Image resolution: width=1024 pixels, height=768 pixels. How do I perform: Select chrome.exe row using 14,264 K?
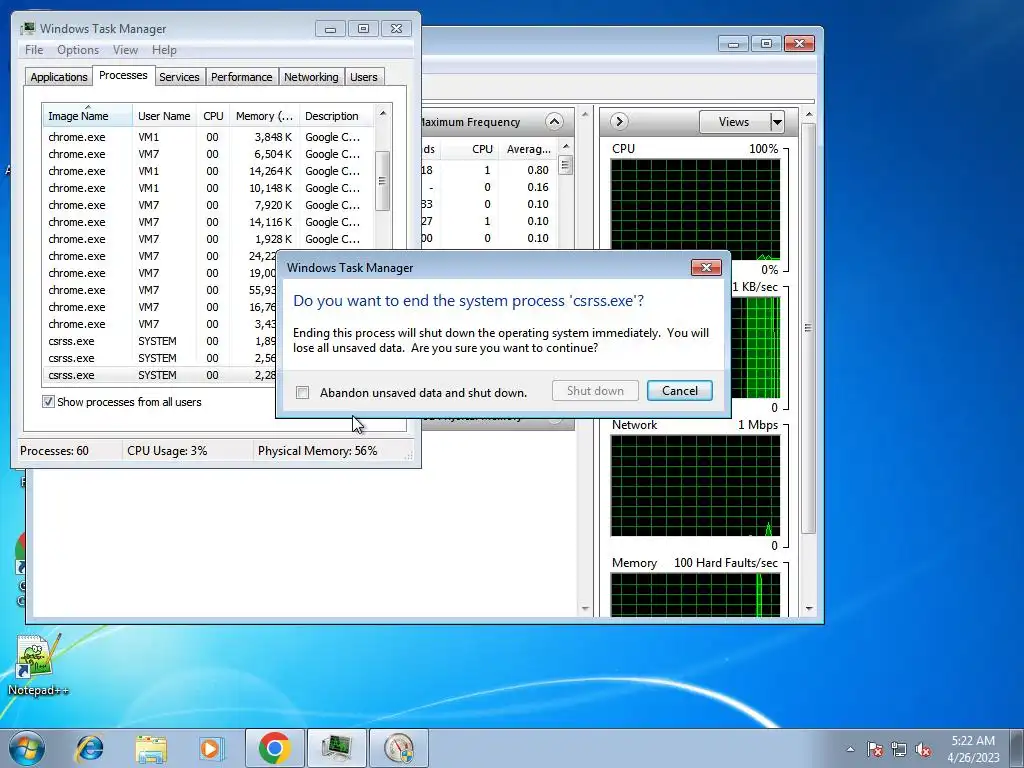(208, 171)
